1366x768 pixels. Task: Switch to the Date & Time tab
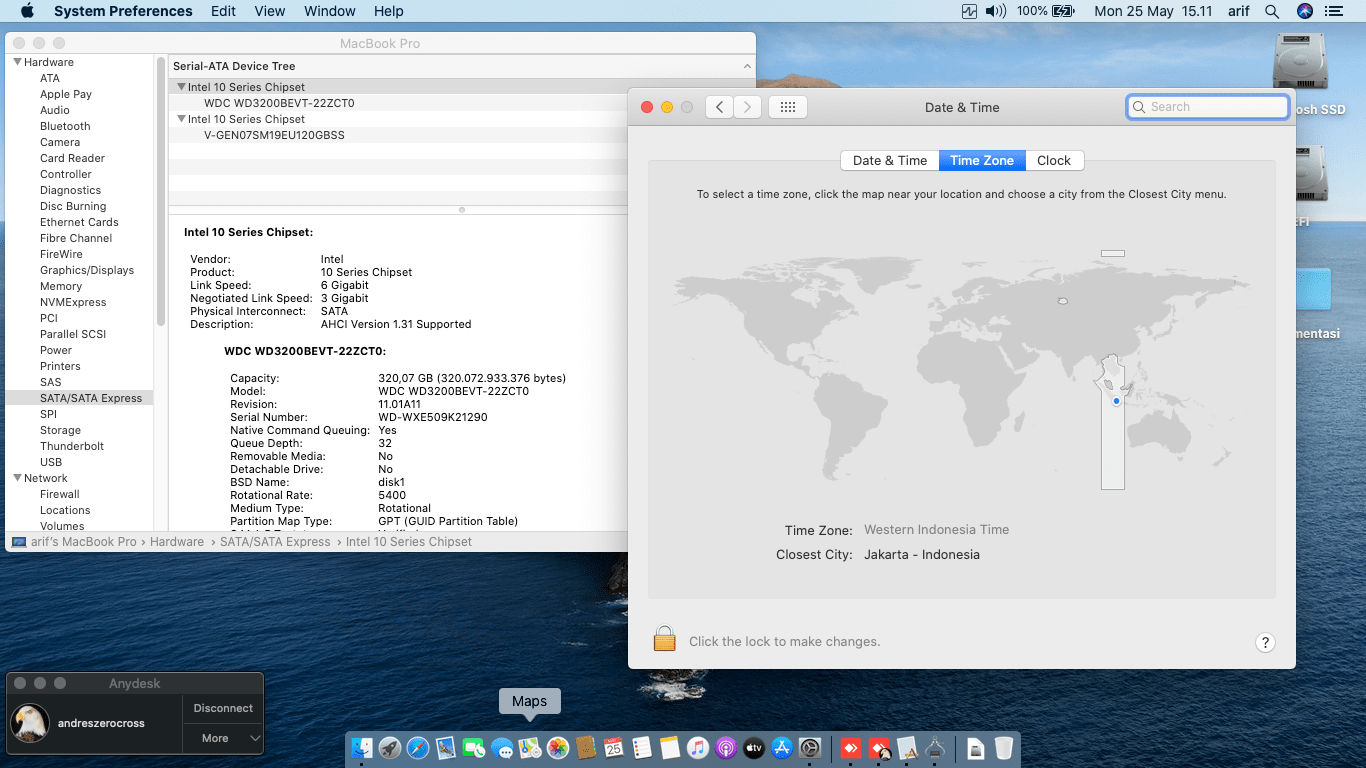(x=890, y=160)
